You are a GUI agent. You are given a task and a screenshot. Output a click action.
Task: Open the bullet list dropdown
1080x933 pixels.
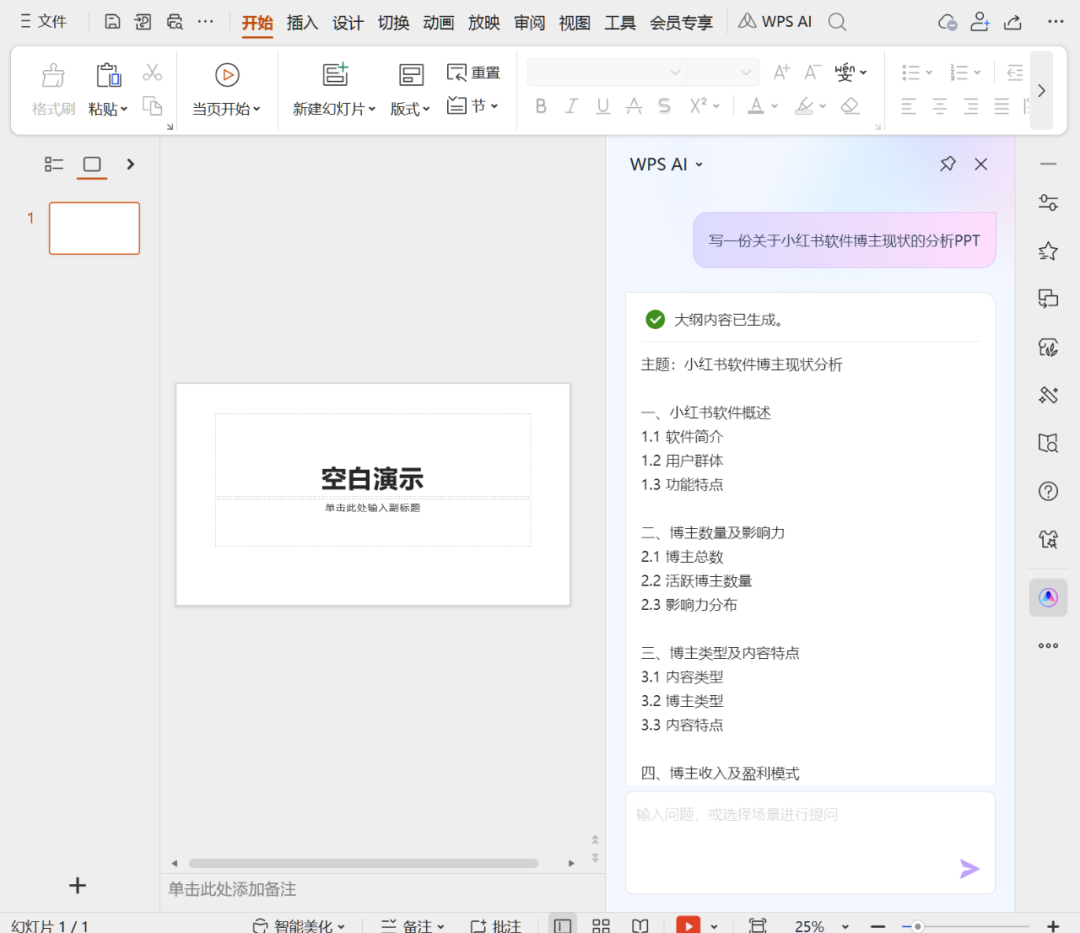pyautogui.click(x=929, y=72)
